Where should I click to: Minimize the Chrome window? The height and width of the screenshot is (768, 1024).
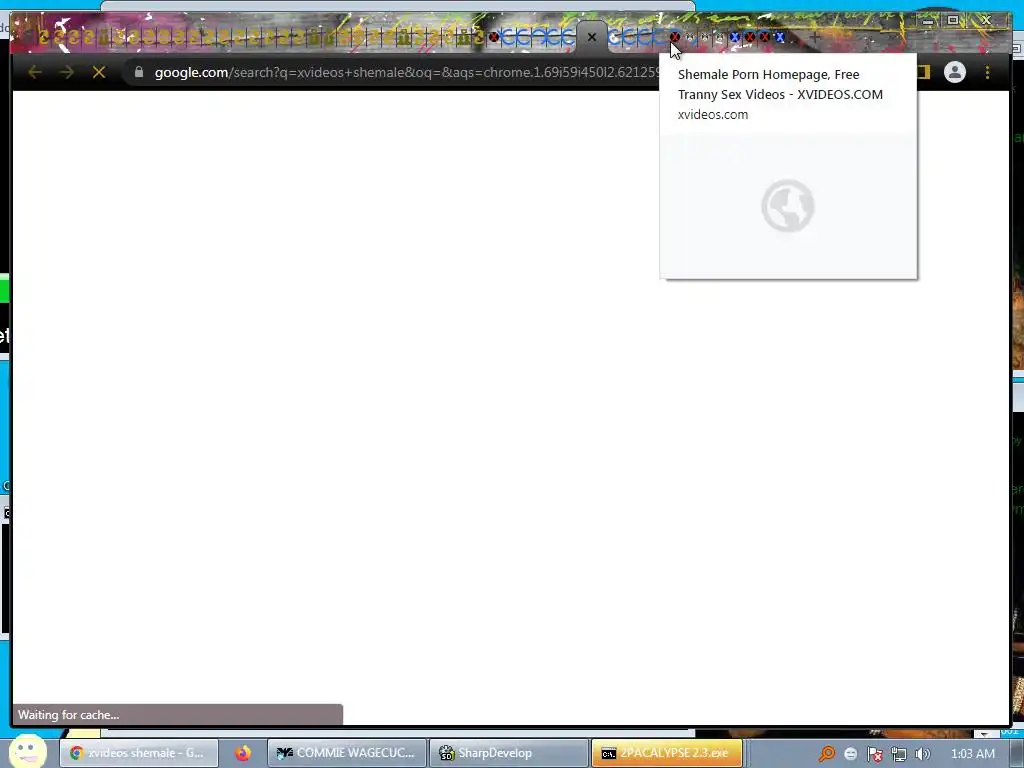click(x=927, y=21)
